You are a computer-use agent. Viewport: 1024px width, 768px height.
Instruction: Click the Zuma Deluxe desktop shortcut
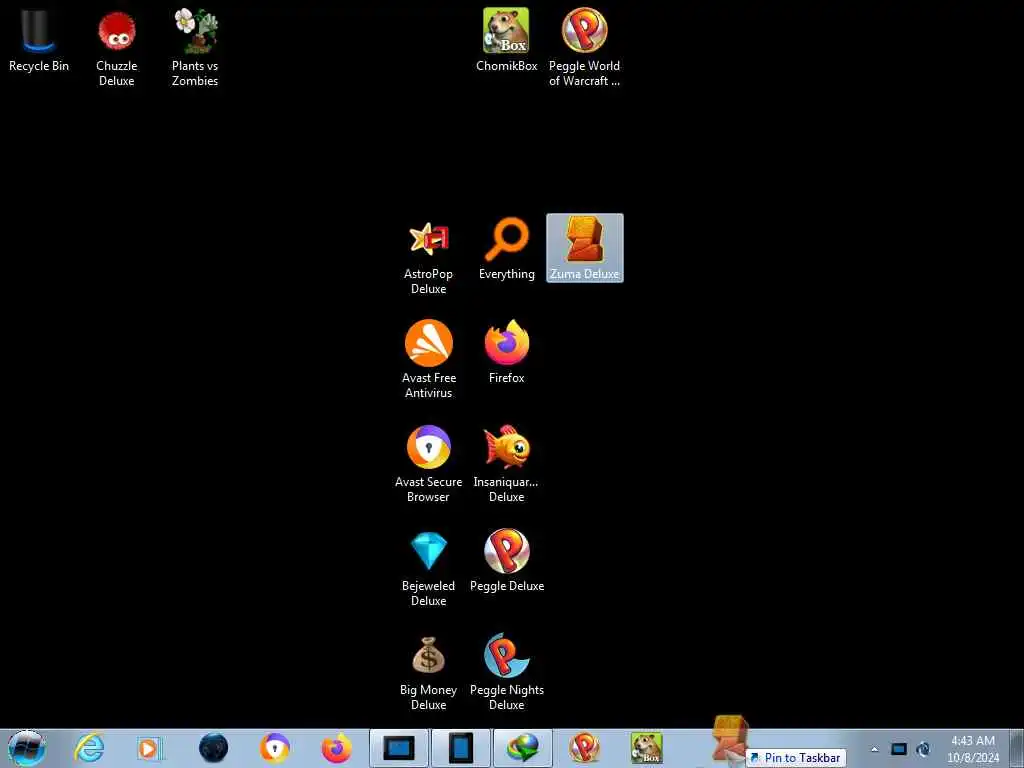point(584,248)
